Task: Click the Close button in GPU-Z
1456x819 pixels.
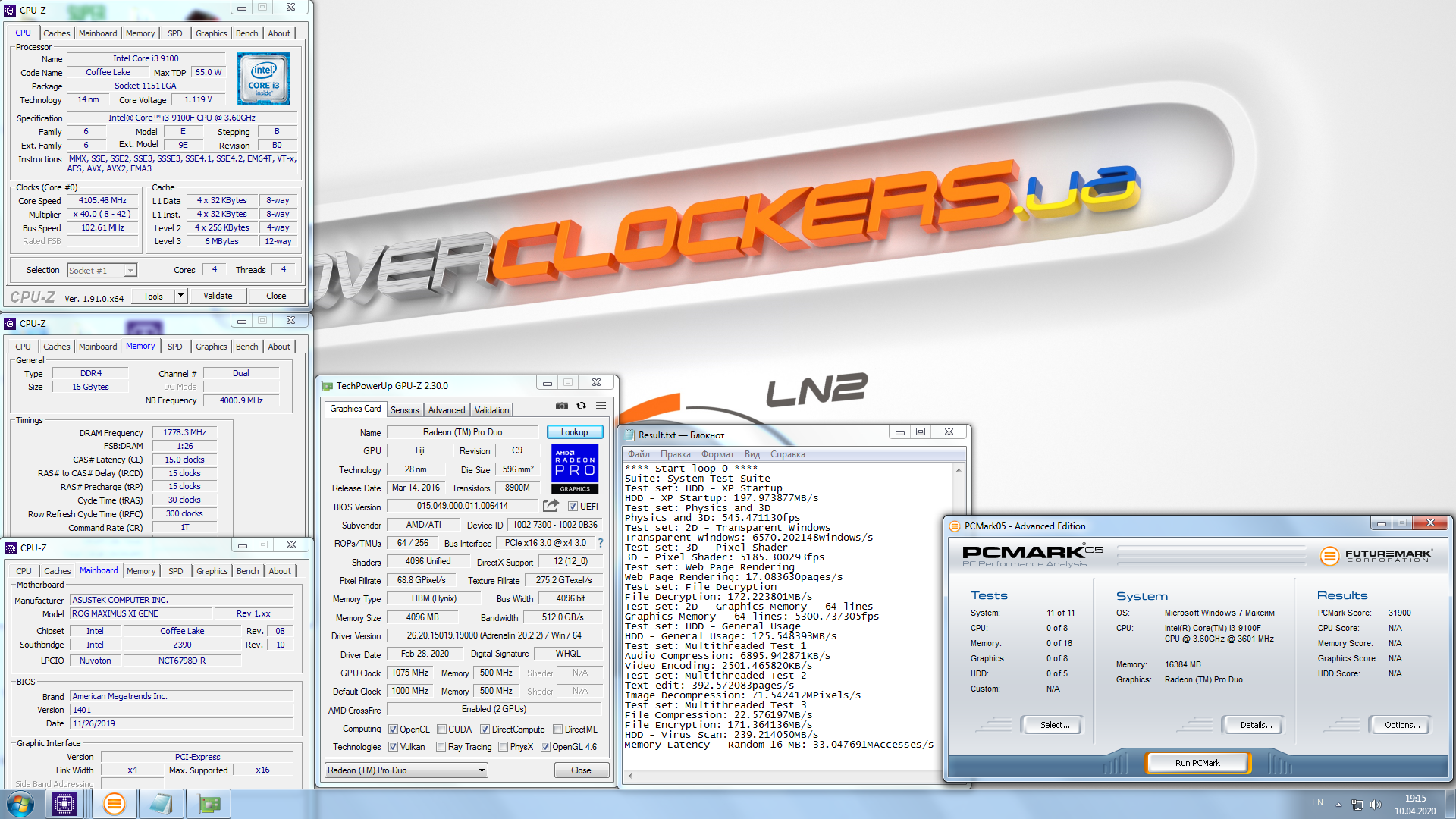Action: click(581, 770)
